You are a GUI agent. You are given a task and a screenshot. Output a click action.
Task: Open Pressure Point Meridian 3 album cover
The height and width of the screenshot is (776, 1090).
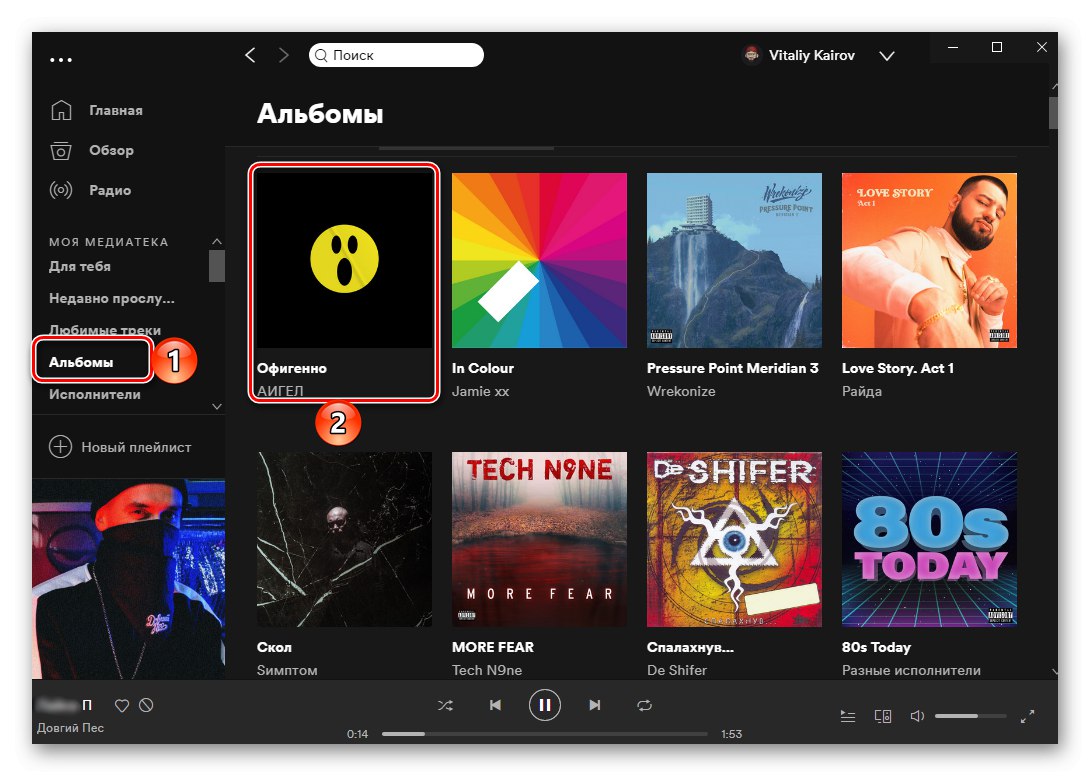734,260
